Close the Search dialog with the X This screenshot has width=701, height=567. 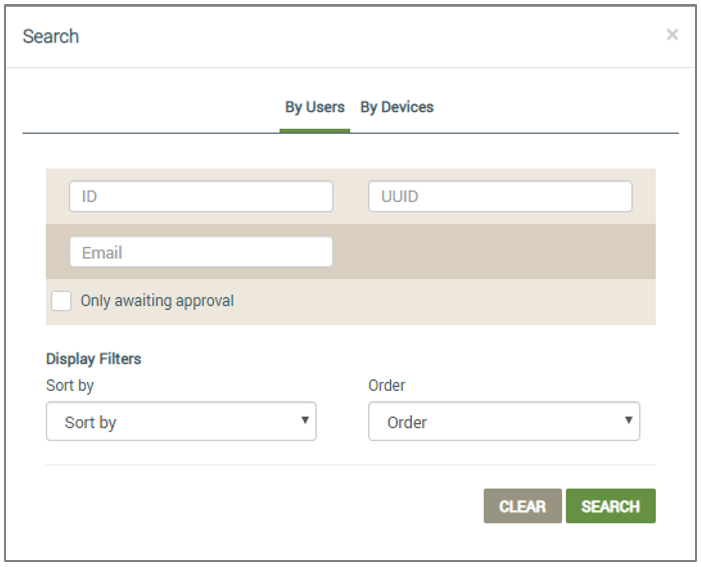672,34
